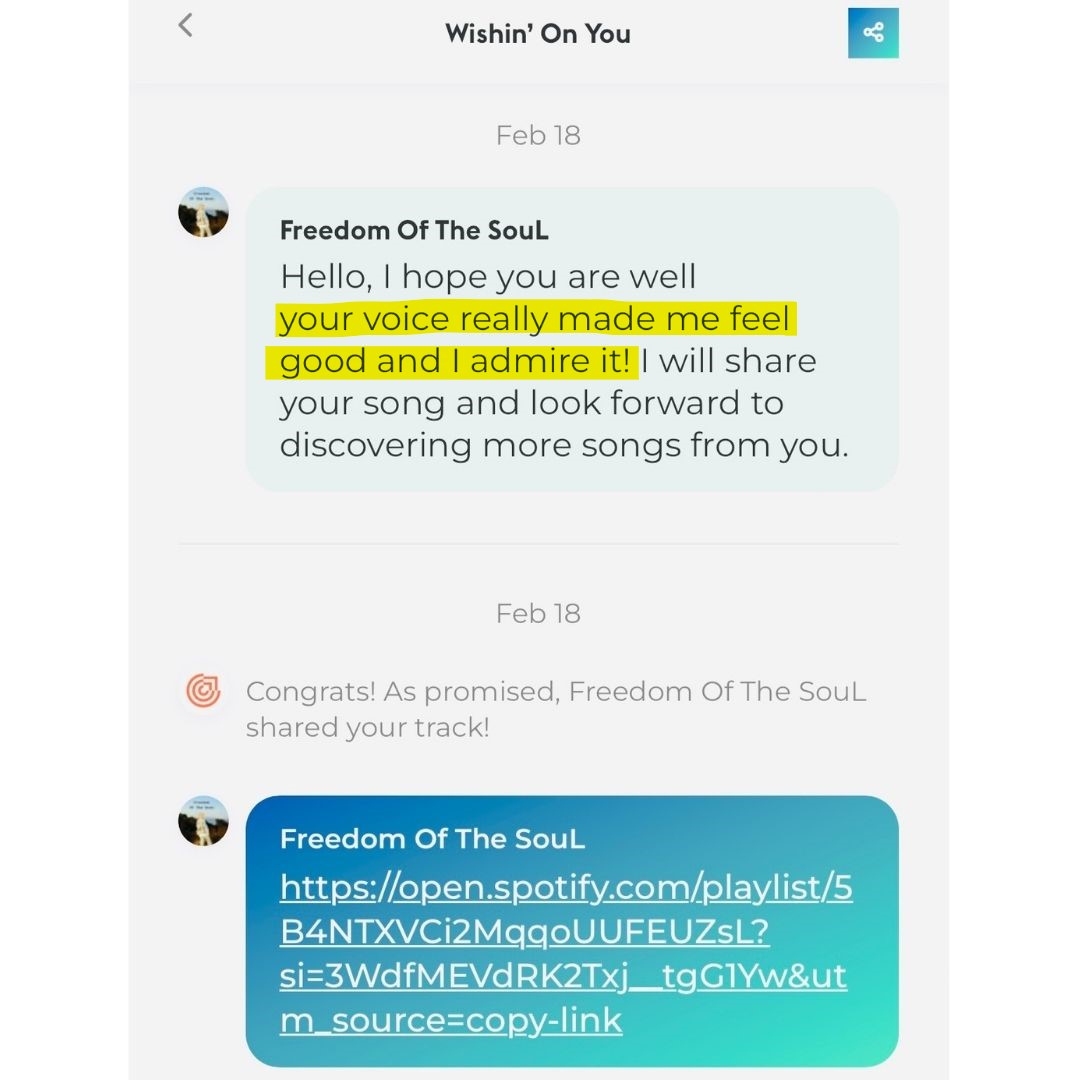
Task: Tap sender name in the blue message bubble
Action: pos(432,839)
